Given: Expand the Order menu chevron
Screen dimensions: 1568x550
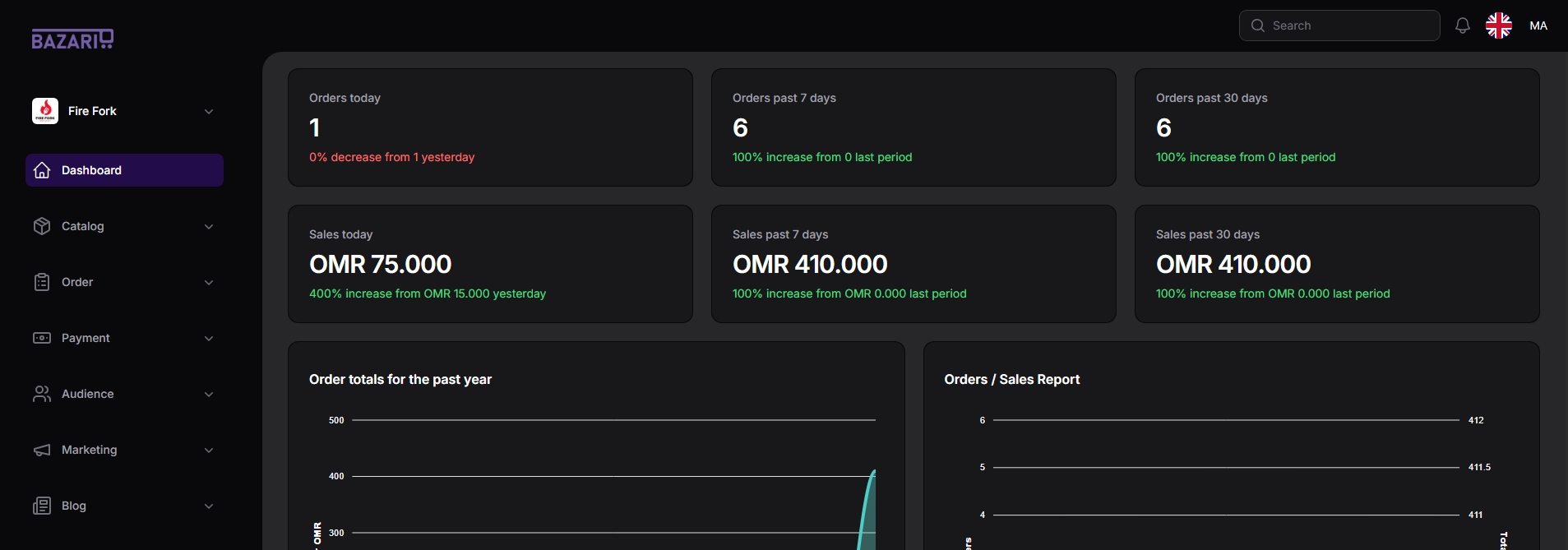Looking at the screenshot, I should [209, 282].
